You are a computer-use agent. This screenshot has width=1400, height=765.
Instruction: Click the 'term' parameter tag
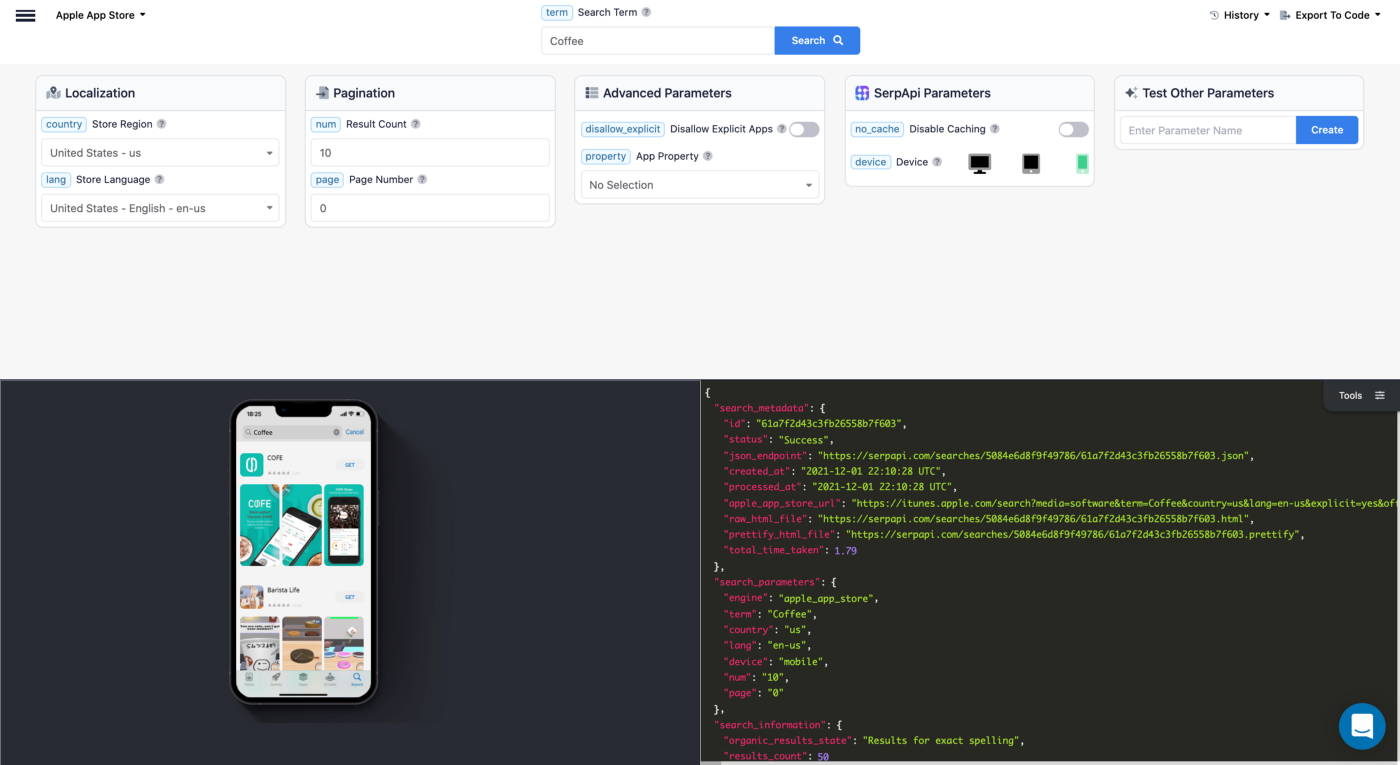click(557, 12)
